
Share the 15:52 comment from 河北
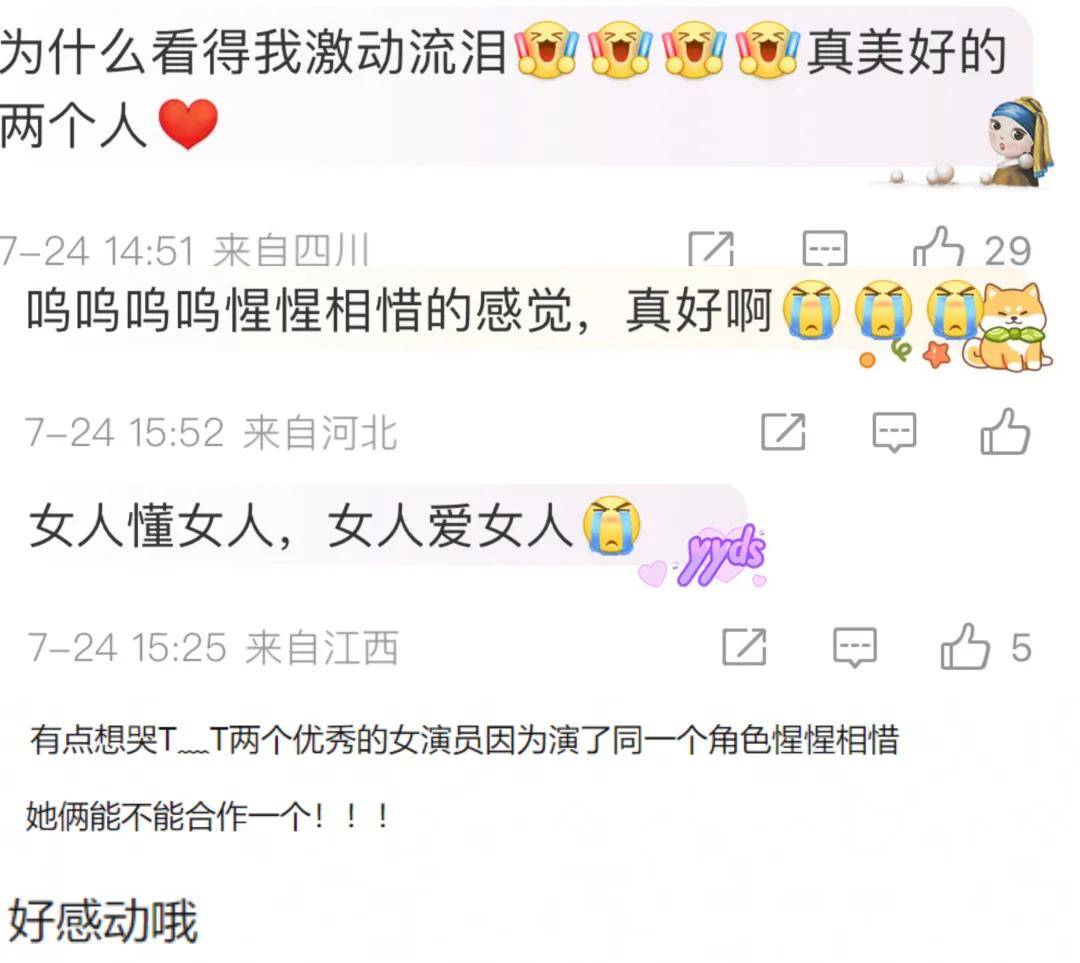pyautogui.click(x=783, y=433)
